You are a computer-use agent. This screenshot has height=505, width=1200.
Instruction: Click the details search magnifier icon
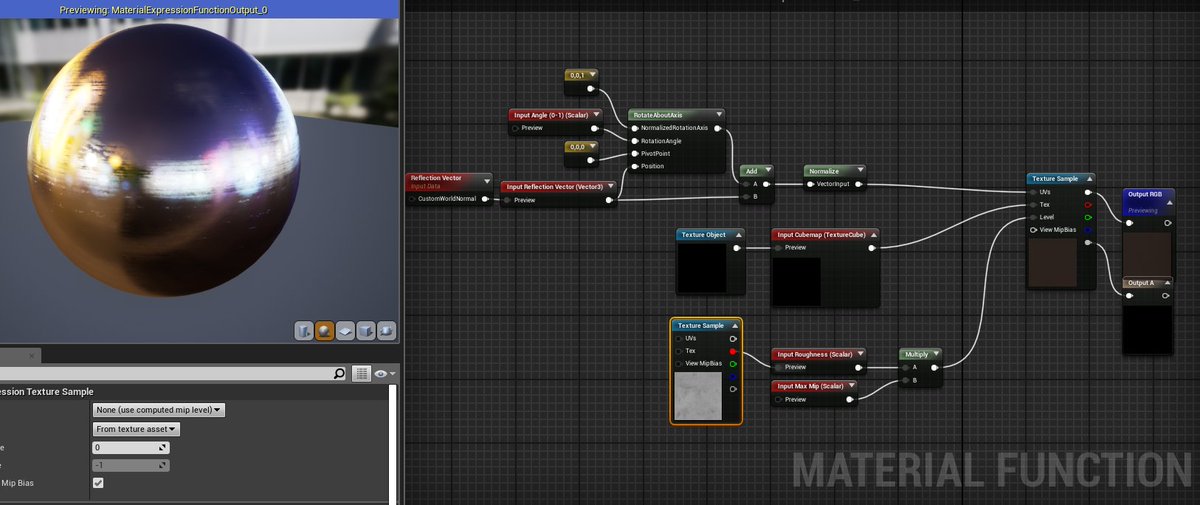(x=339, y=374)
